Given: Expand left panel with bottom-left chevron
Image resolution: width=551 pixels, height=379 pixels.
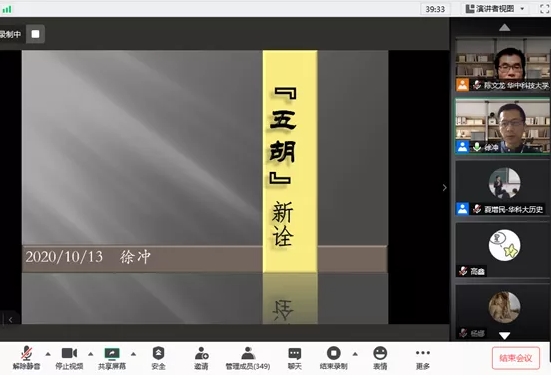Looking at the screenshot, I should click(x=11, y=320).
